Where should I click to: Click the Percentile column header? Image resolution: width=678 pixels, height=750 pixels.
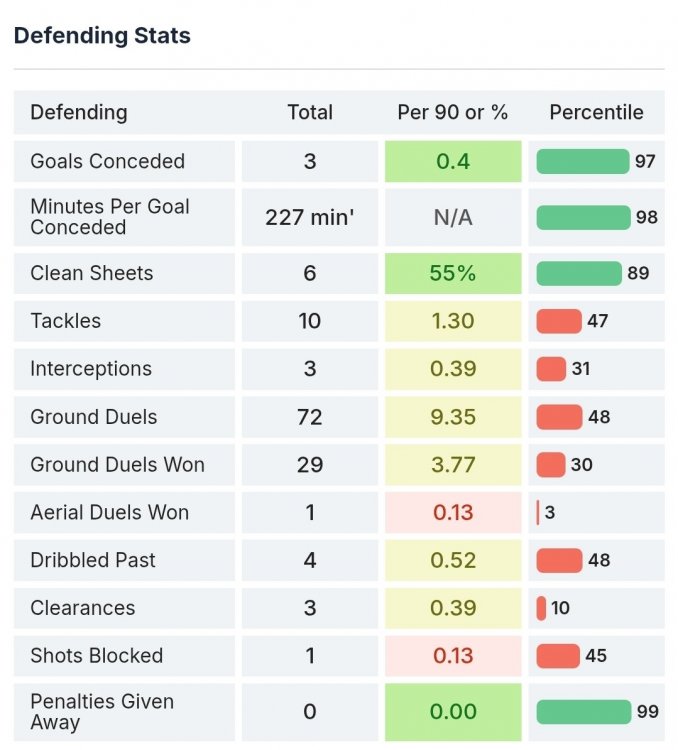click(x=596, y=112)
